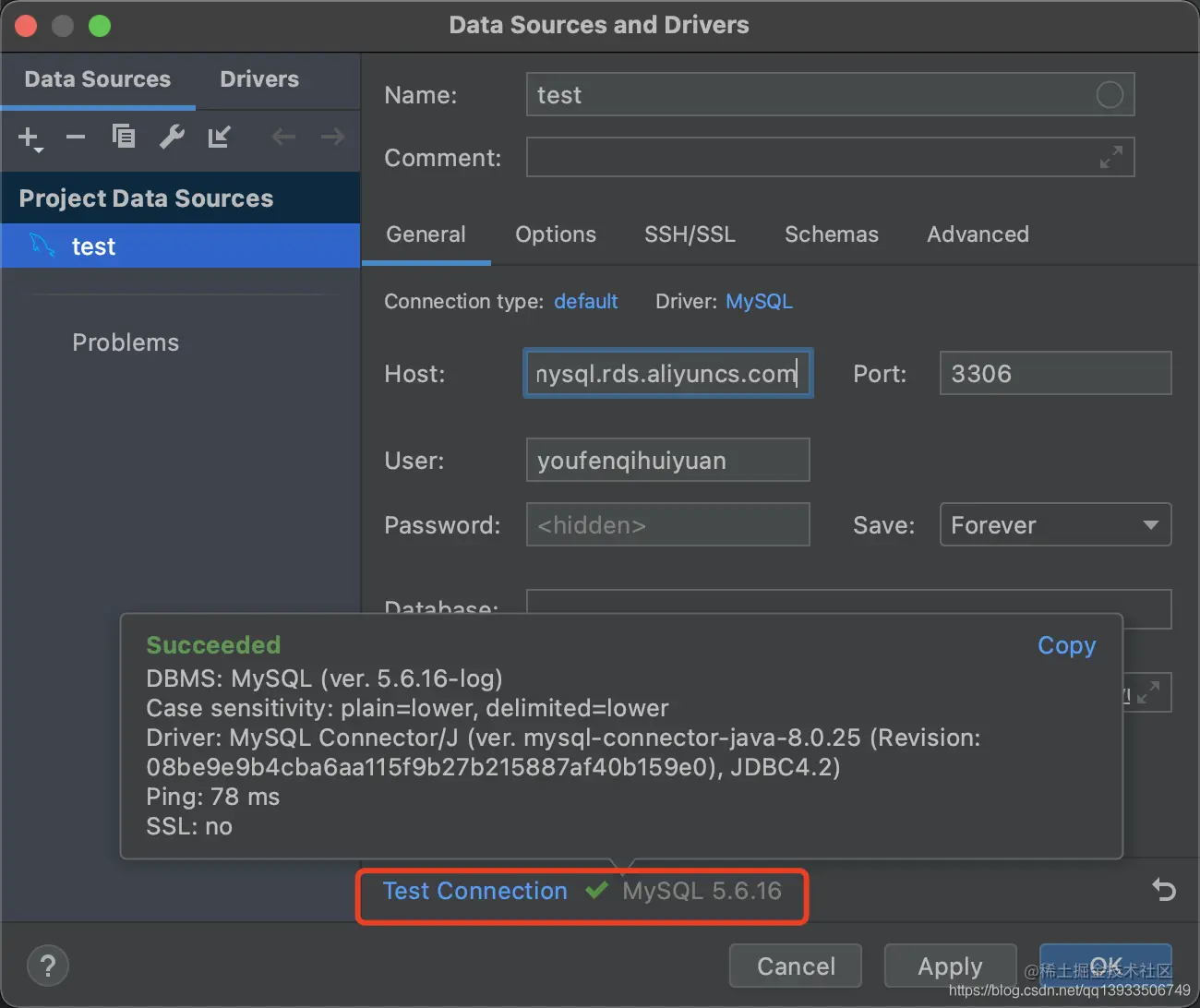Remove selected data source with minus icon
Screen dimensions: 1200x1008
point(76,138)
